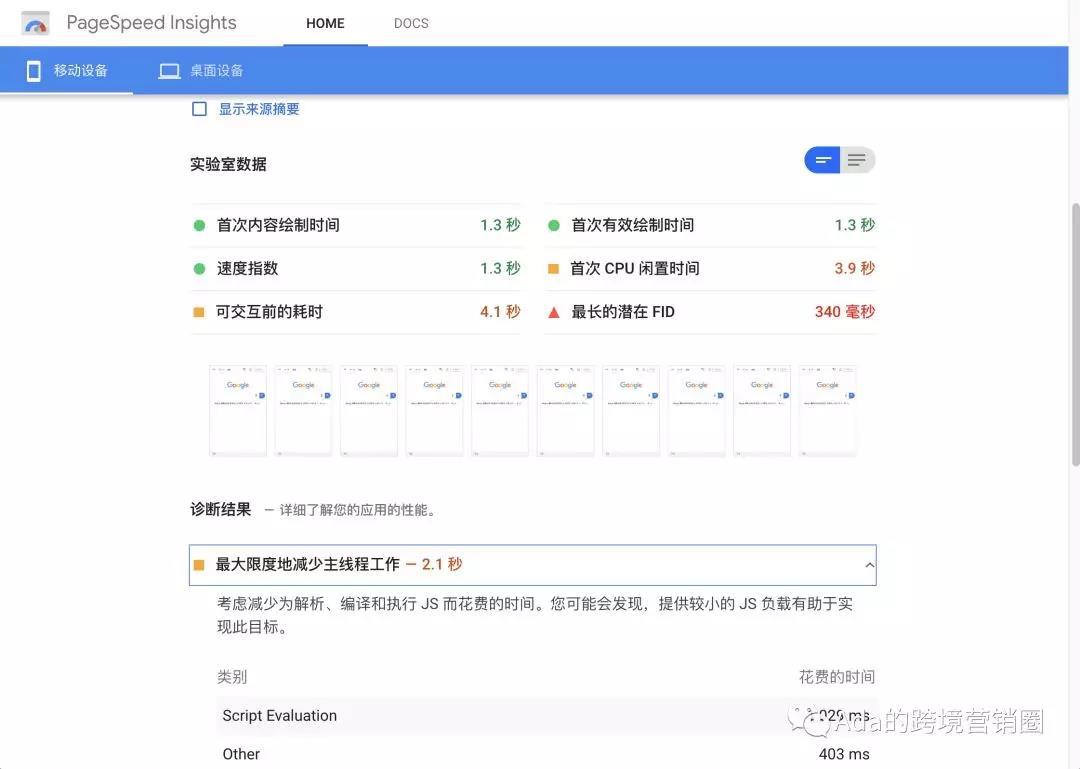Select the expanded list view toggle

coord(857,159)
